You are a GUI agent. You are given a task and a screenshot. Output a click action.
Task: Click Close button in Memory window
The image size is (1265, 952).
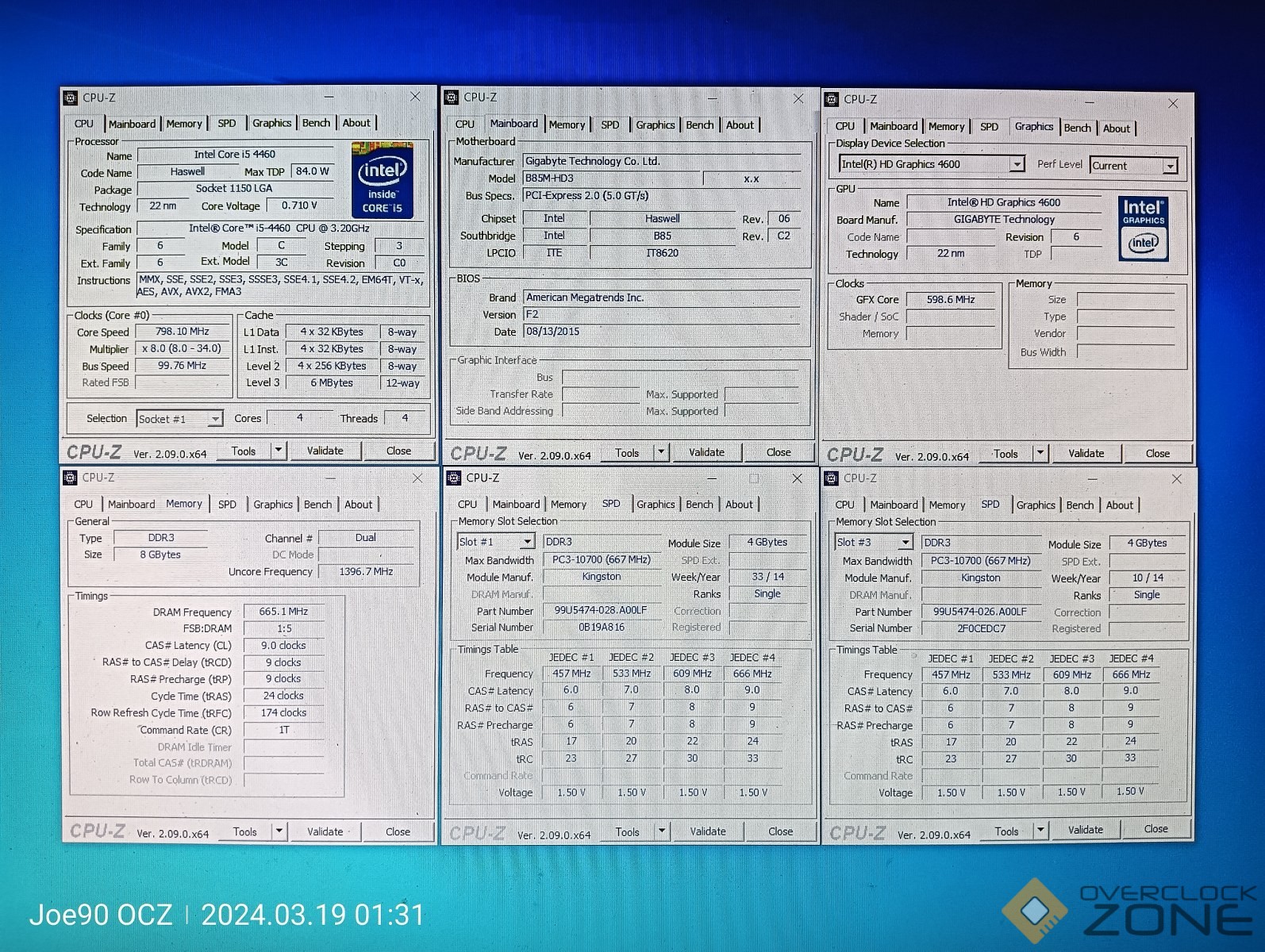click(398, 831)
